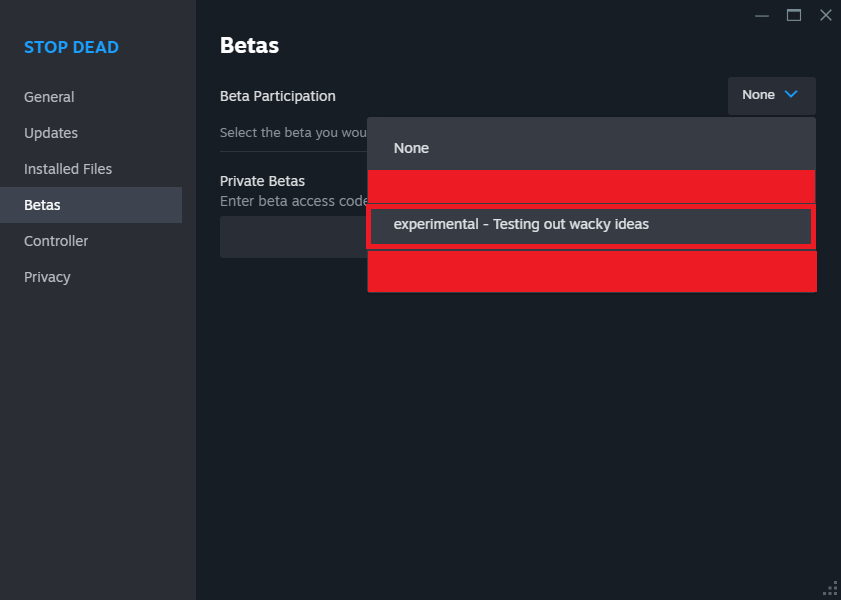Switch to the Updates section
Viewport: 841px width, 600px height.
click(x=51, y=133)
